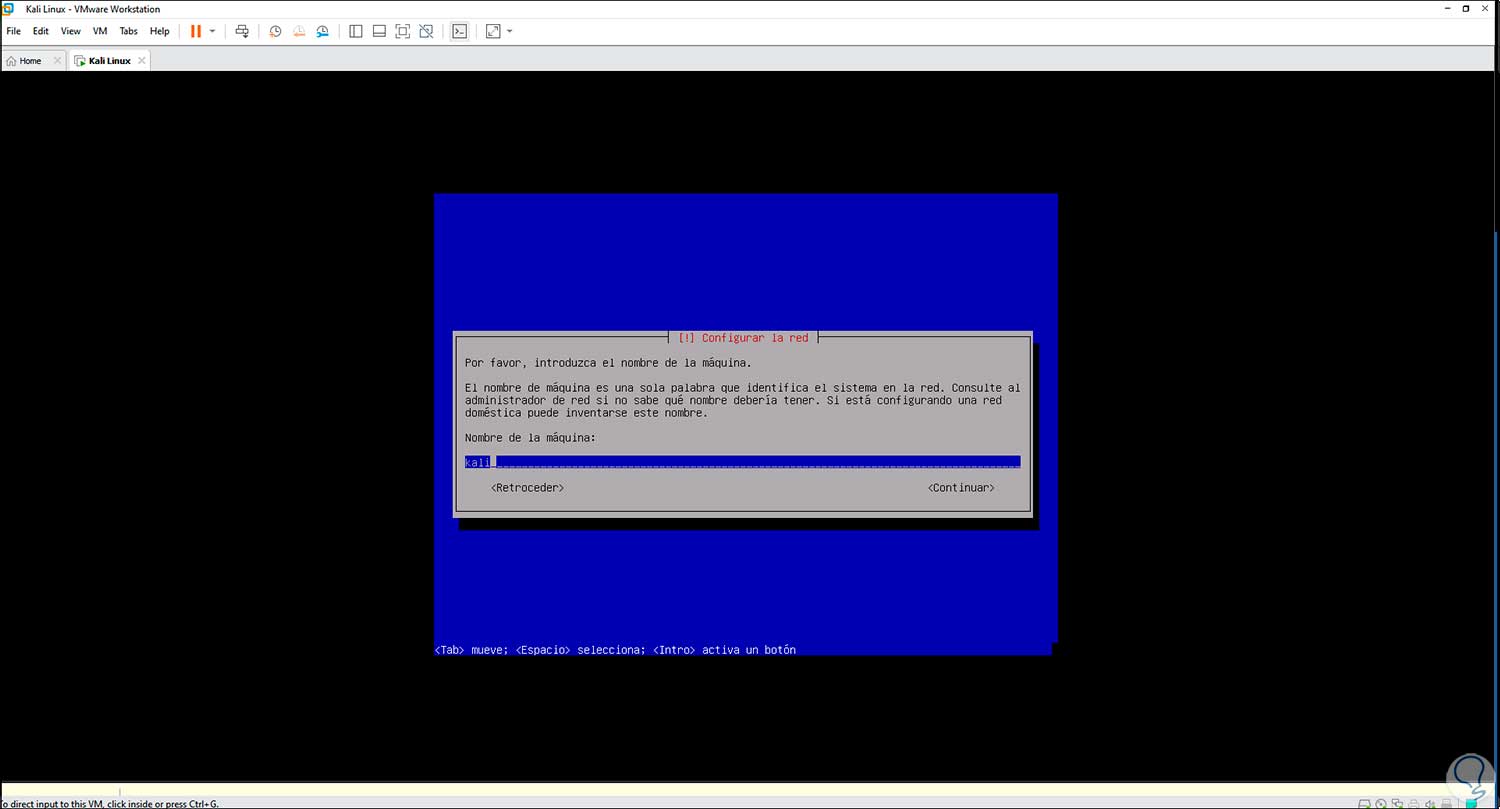Click the network adapter status icon
This screenshot has height=809, width=1500.
click(1398, 803)
